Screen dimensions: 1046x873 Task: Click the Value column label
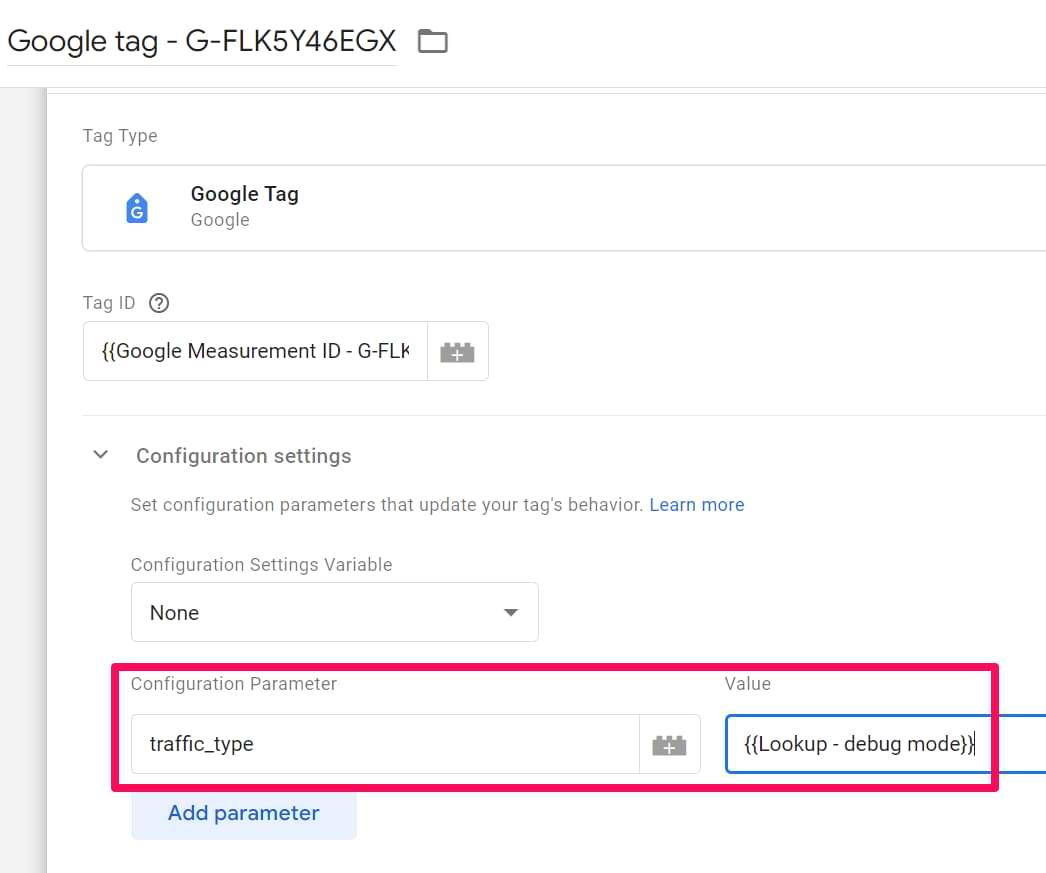[747, 684]
